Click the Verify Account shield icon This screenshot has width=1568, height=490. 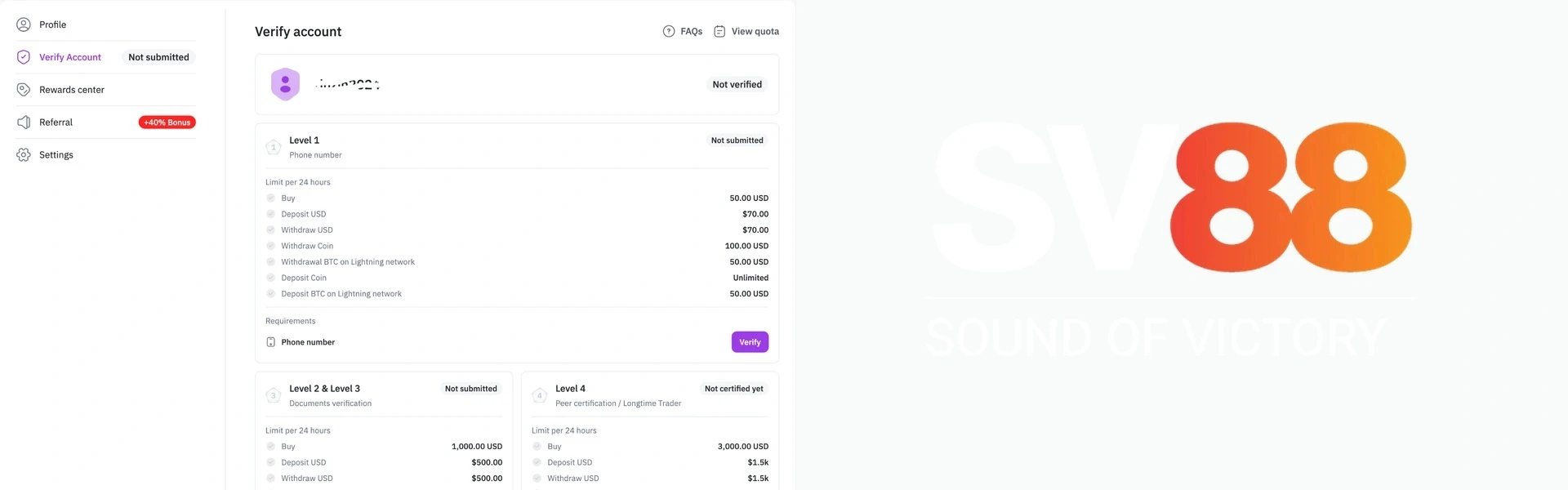[24, 57]
